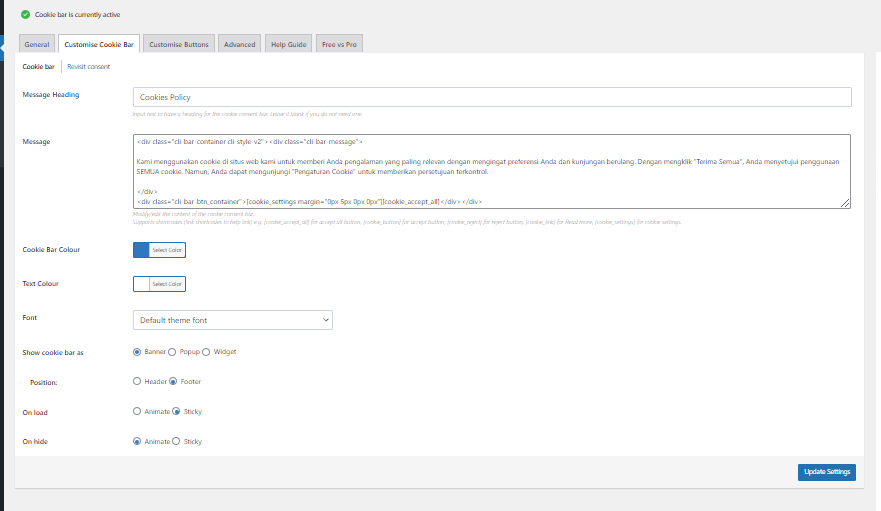Expand the Font dropdown
881x511 pixels.
coord(232,320)
